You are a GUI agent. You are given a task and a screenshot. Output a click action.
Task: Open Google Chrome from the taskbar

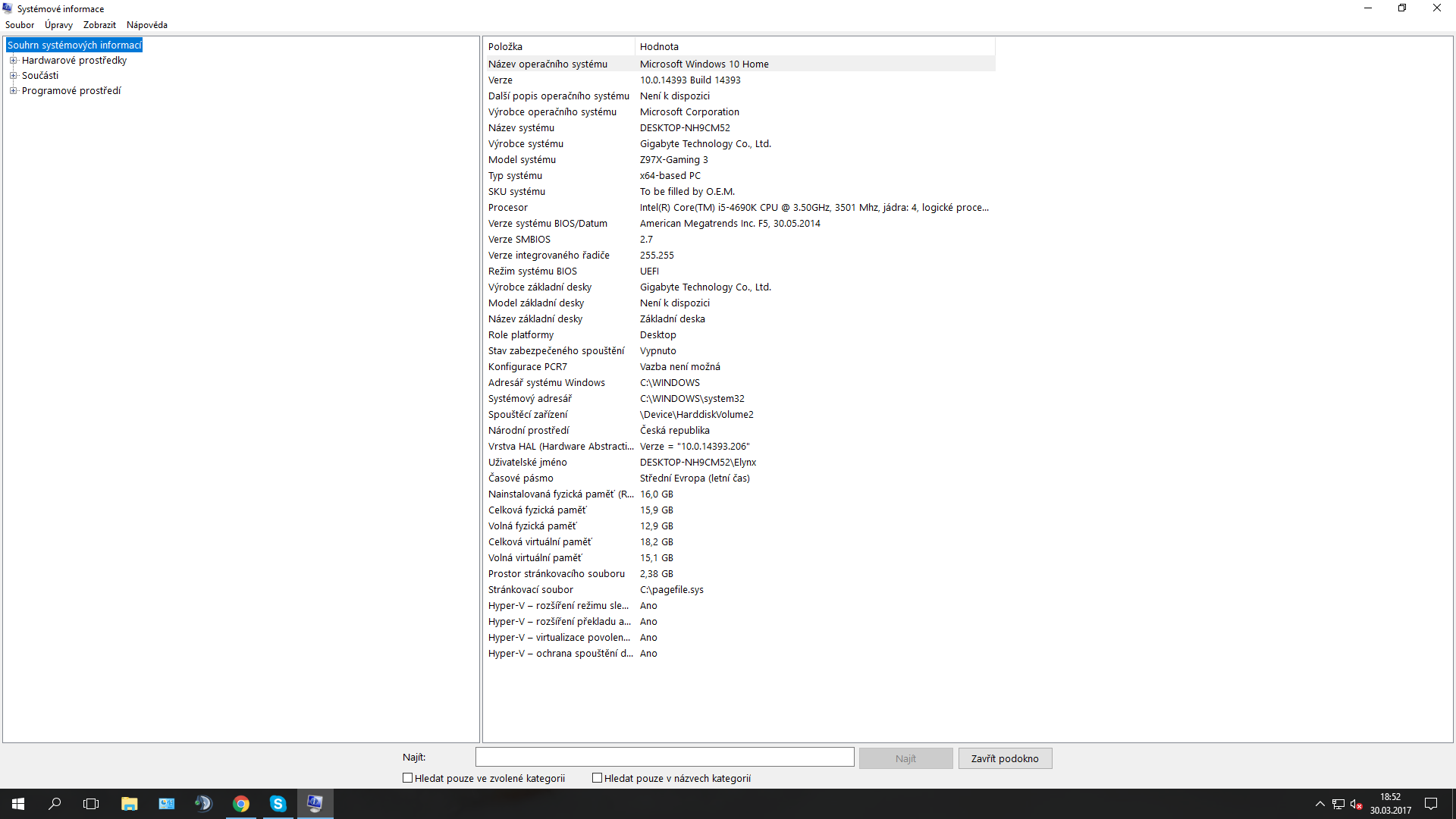(x=241, y=804)
